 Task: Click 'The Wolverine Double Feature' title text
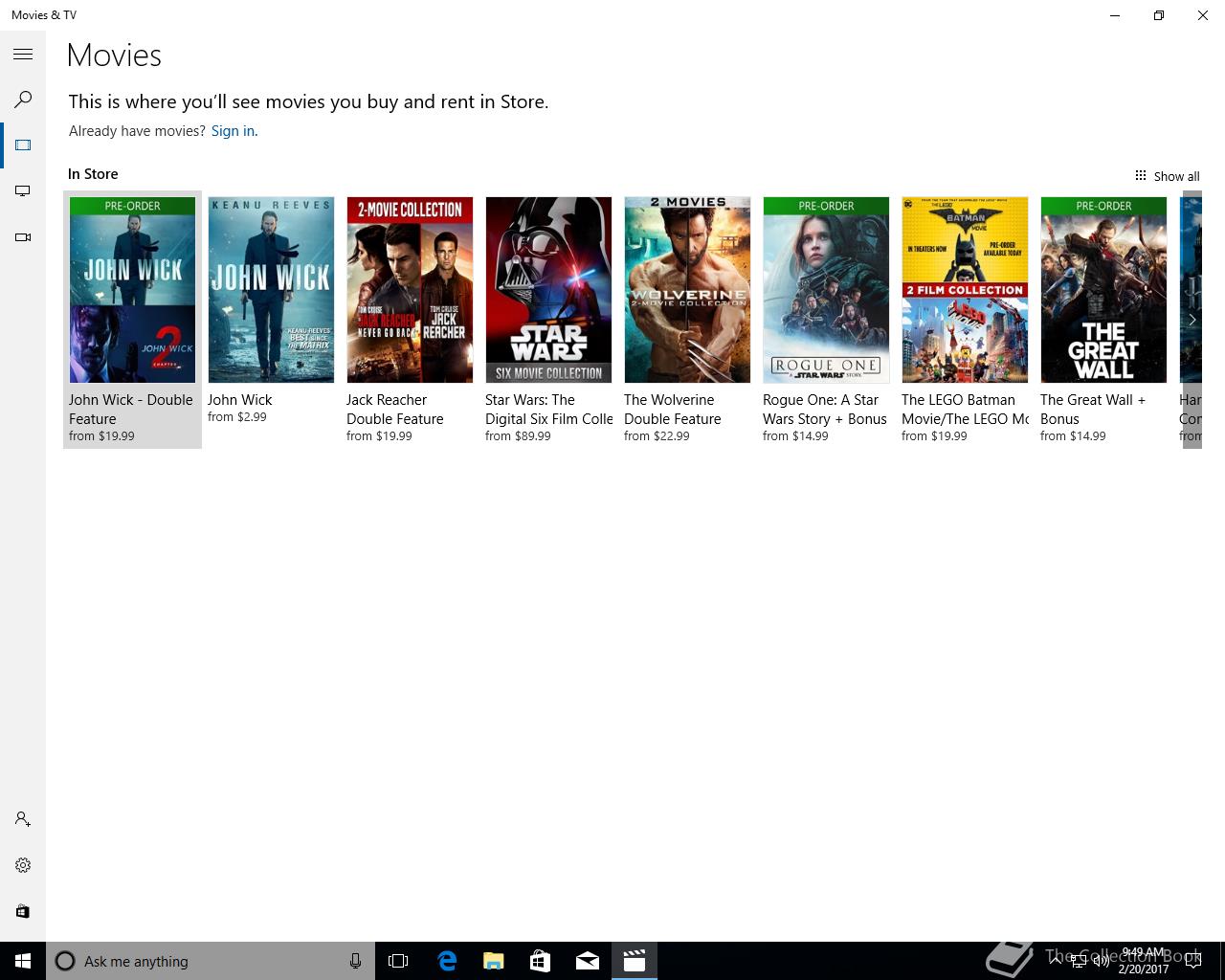click(x=673, y=410)
